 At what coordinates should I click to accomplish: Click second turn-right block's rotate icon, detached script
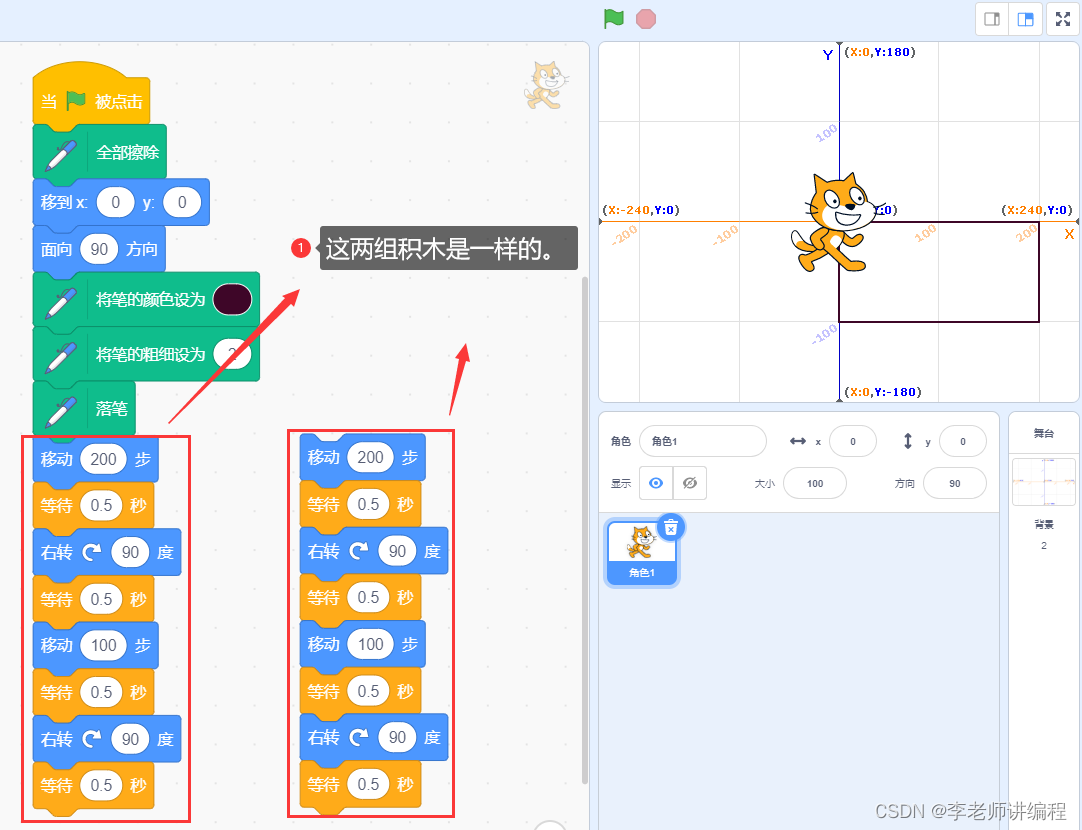tap(359, 738)
